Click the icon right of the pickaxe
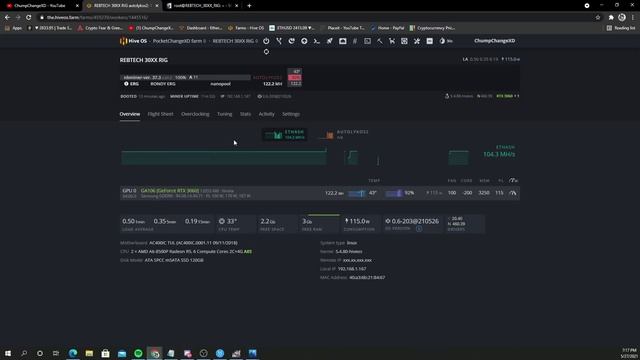 pyautogui.click(x=392, y=41)
